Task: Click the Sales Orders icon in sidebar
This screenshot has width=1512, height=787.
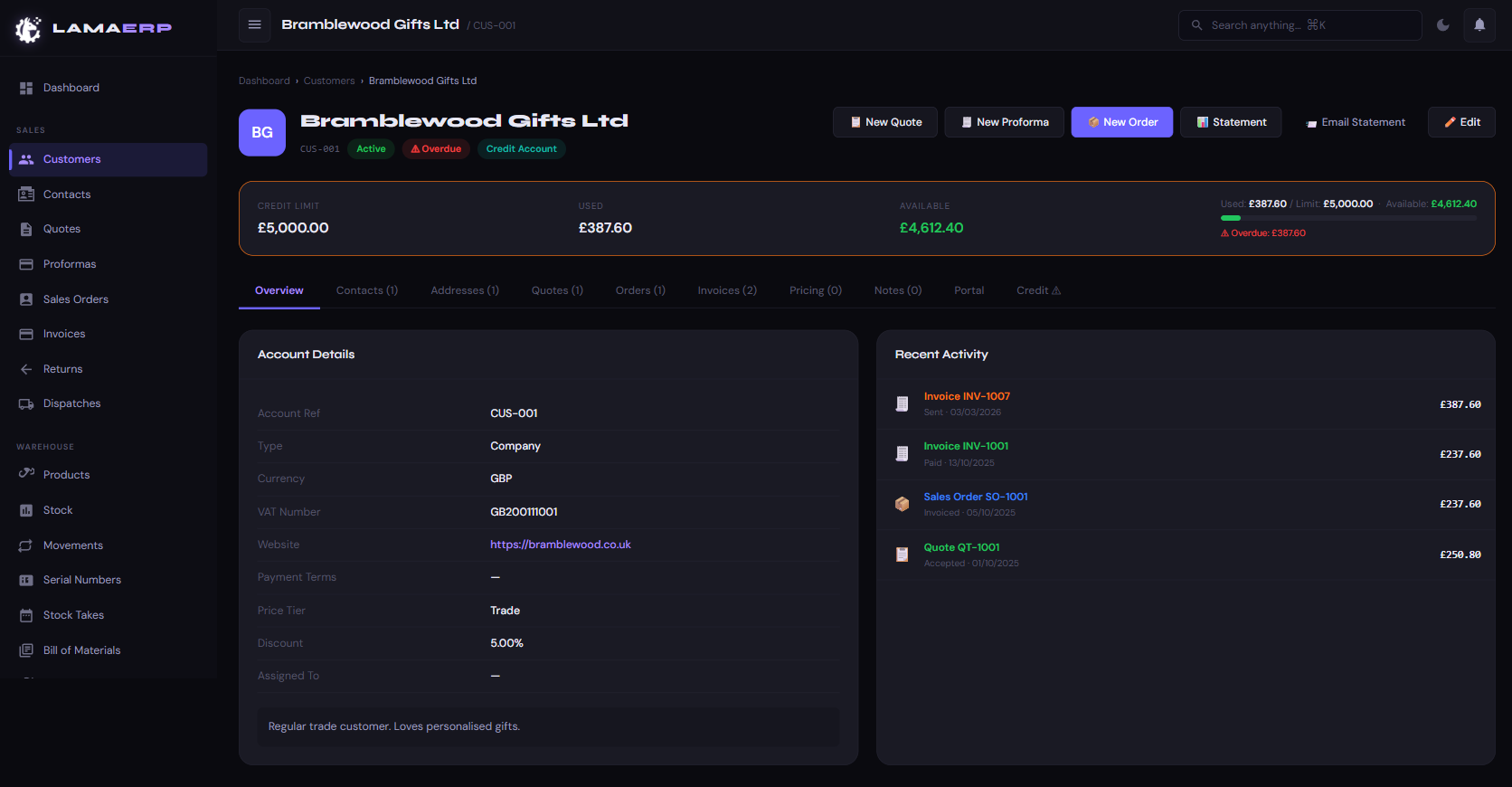Action: click(x=26, y=299)
